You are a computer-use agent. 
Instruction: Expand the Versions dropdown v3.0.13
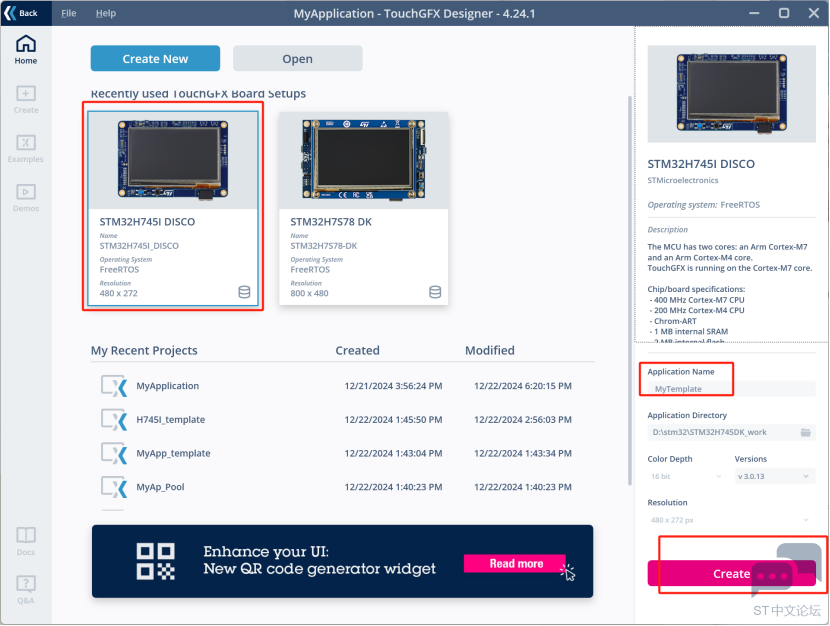point(774,476)
